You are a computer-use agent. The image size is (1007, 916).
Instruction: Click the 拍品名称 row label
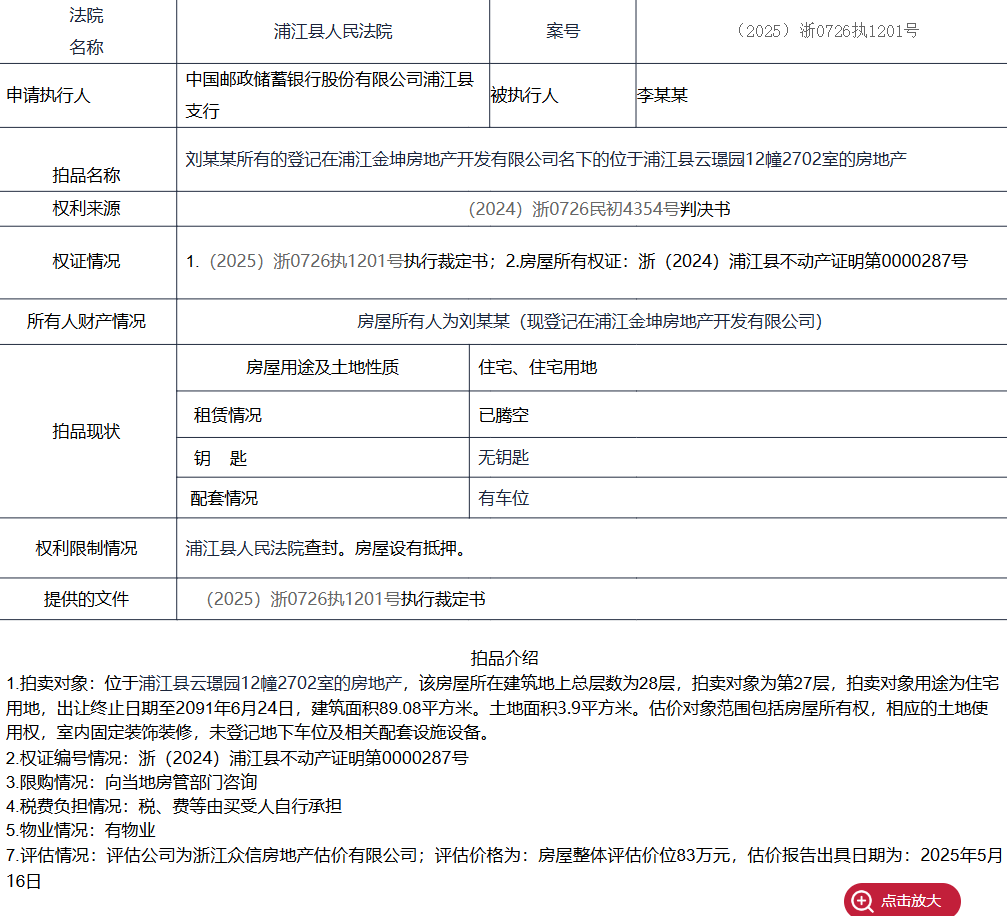pos(87,175)
